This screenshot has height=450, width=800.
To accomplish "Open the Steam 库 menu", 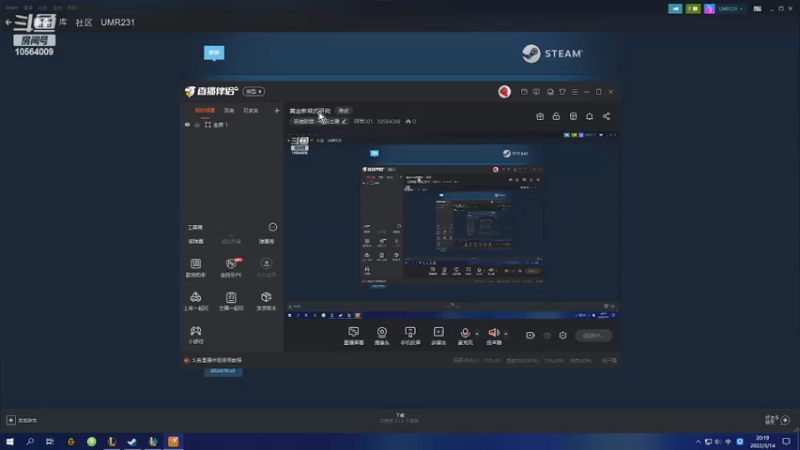I will (x=63, y=22).
